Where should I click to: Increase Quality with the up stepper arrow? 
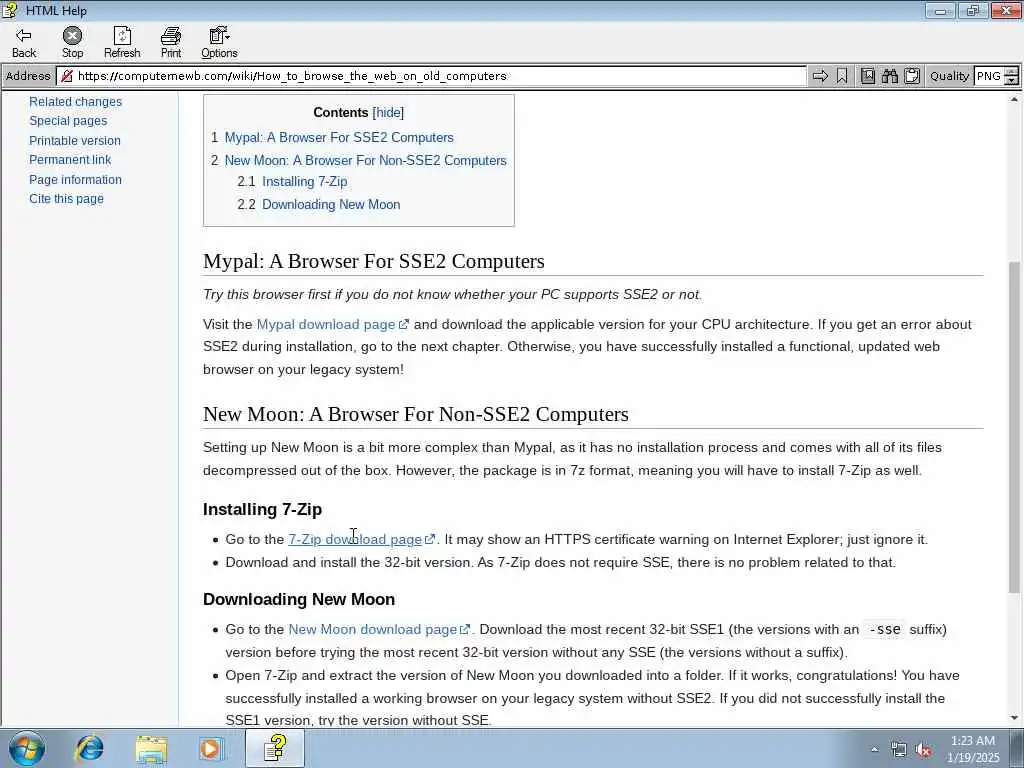[x=1012, y=72]
